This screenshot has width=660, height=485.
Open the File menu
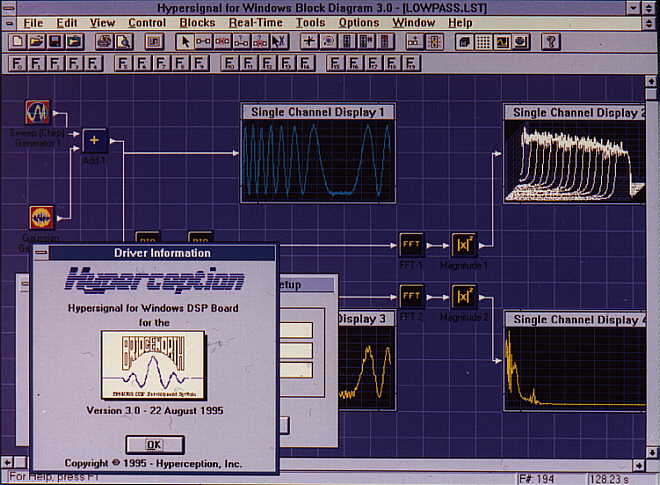[33, 23]
